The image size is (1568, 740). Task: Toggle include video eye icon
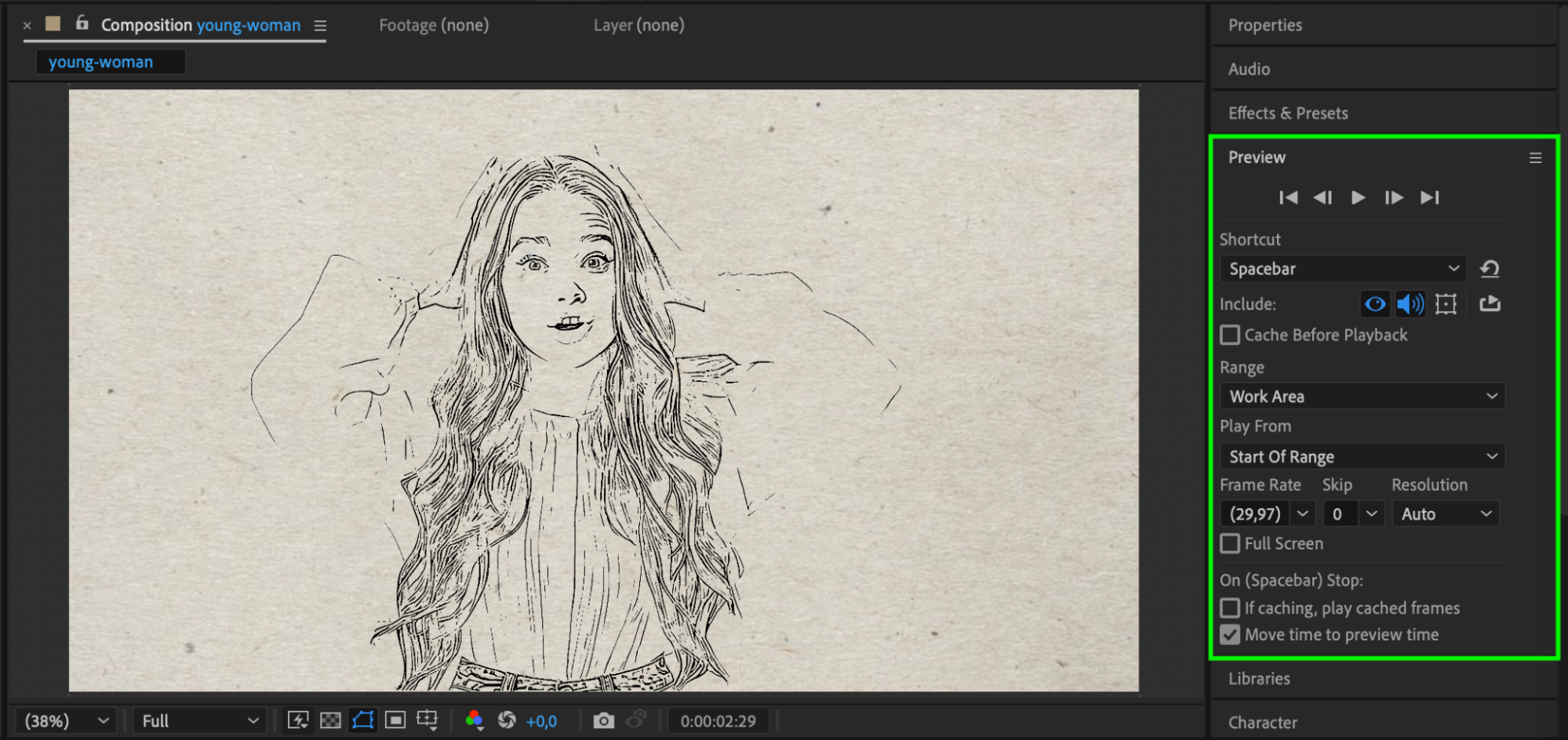[x=1374, y=304]
